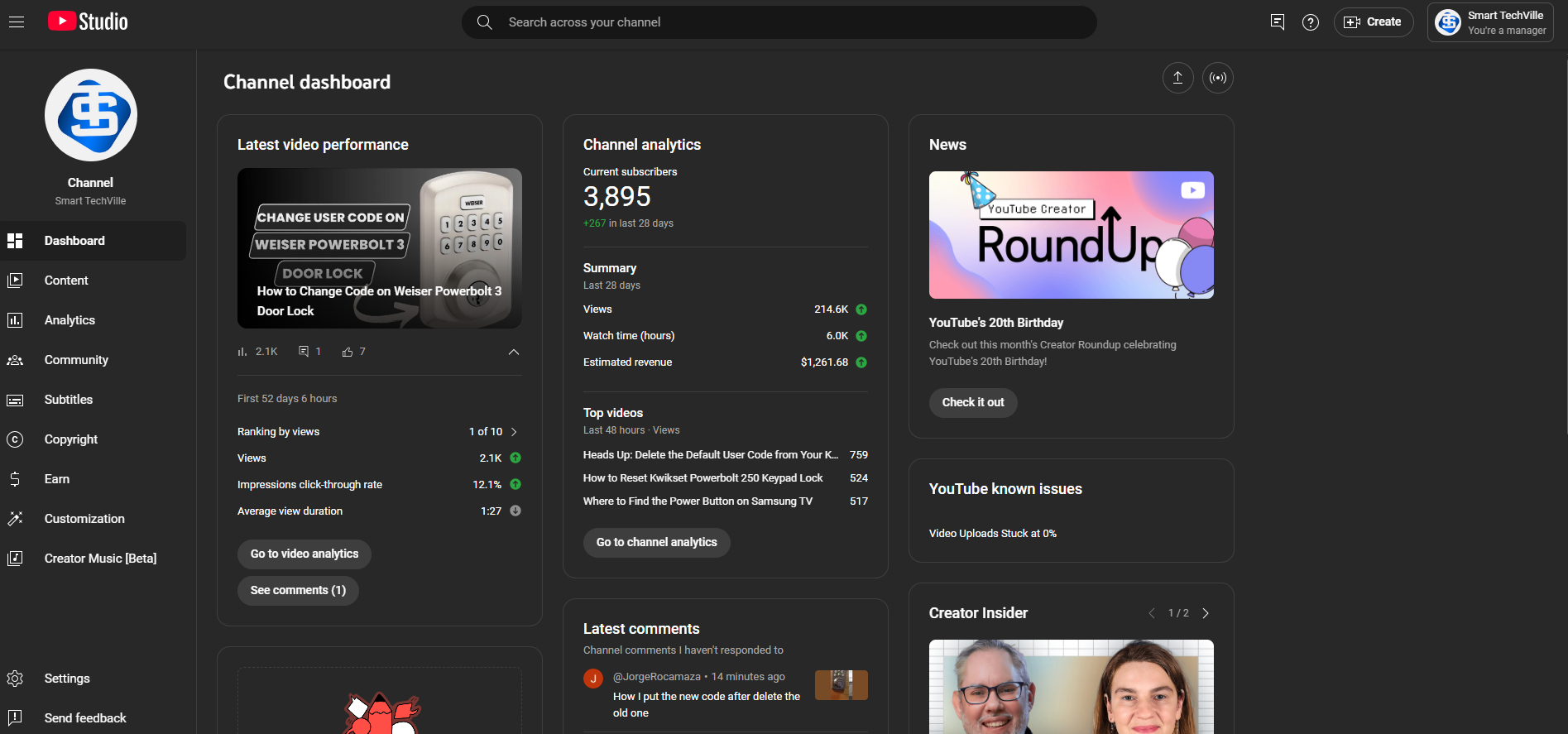Click the Community people icon
Screen dimensions: 1568x734
(x=15, y=360)
